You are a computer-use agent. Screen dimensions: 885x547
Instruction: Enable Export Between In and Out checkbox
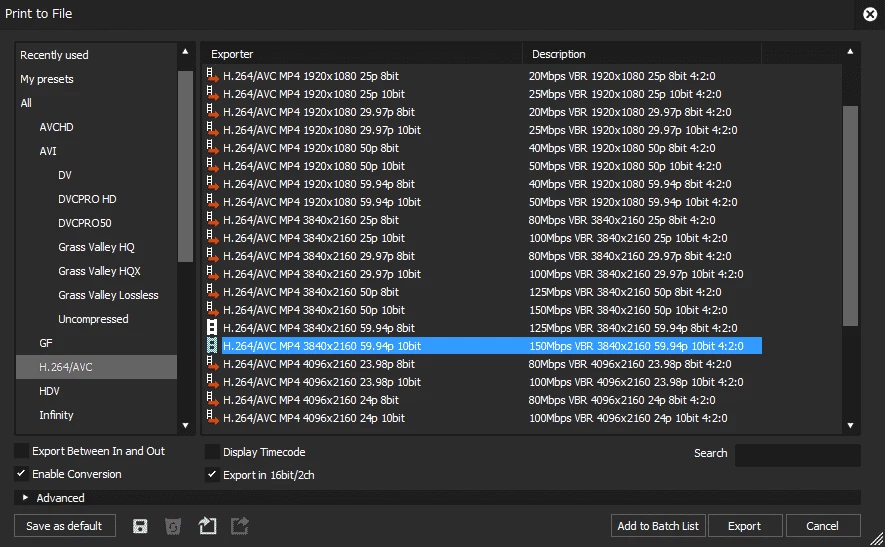pyautogui.click(x=22, y=452)
